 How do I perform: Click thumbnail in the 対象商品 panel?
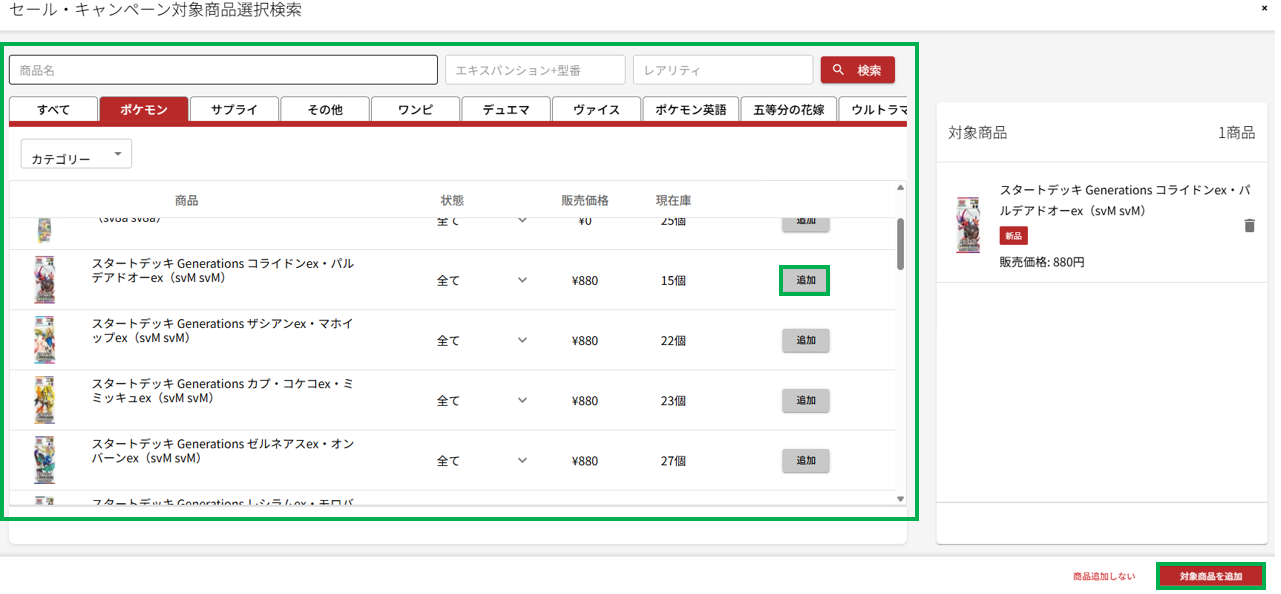point(967,225)
